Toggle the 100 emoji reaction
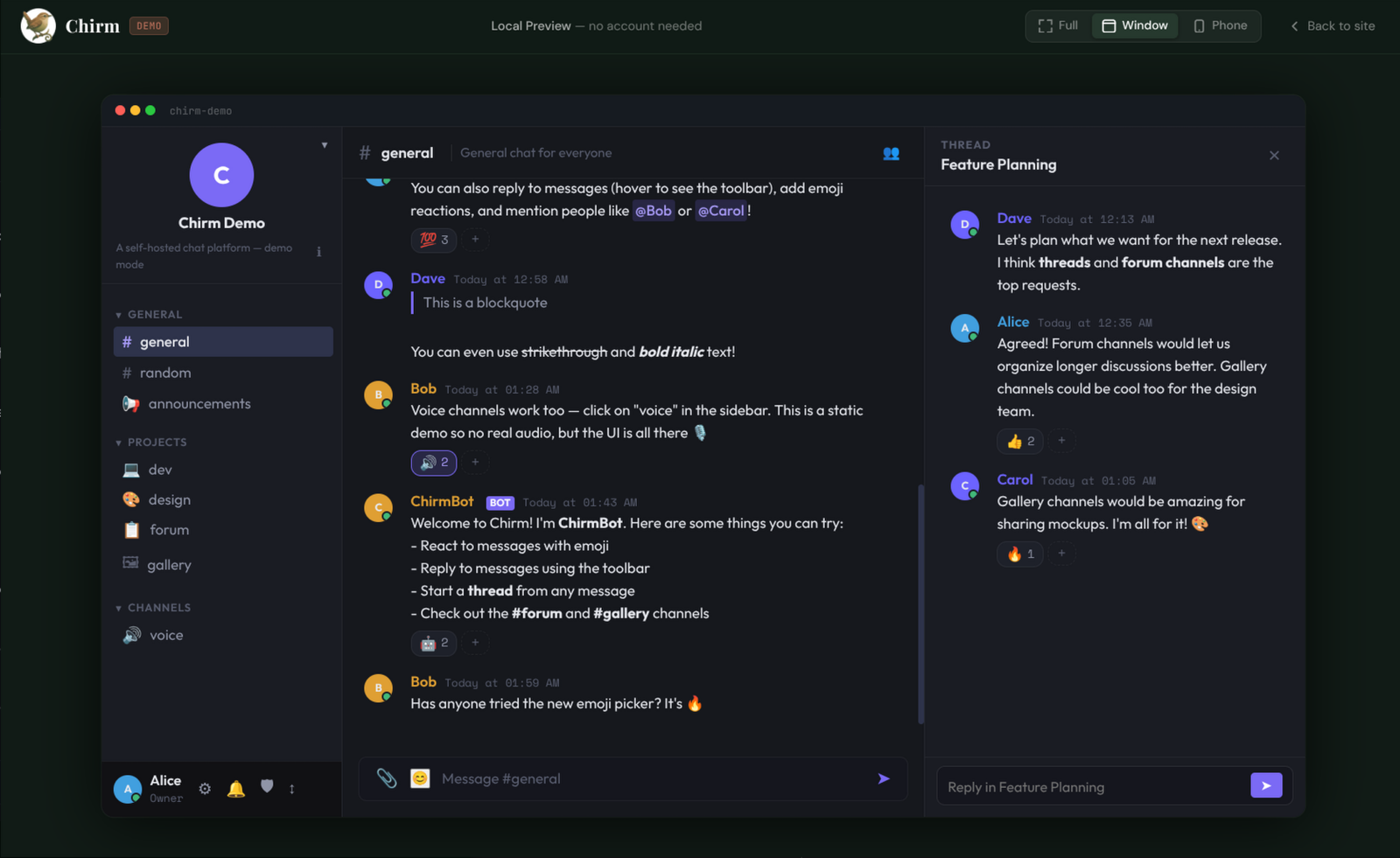Image resolution: width=1400 pixels, height=858 pixels. tap(434, 240)
